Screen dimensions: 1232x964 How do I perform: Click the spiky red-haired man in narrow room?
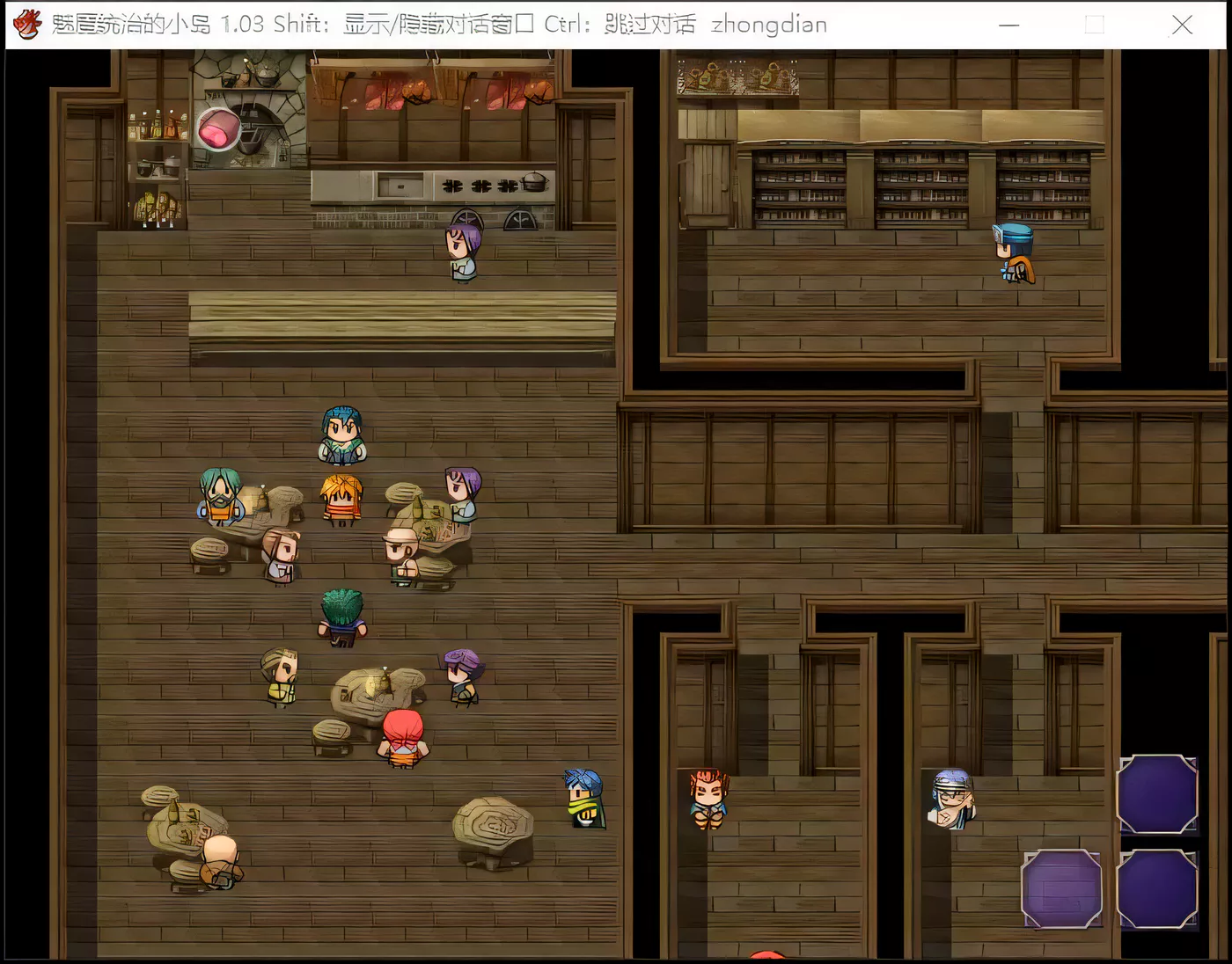(x=708, y=799)
